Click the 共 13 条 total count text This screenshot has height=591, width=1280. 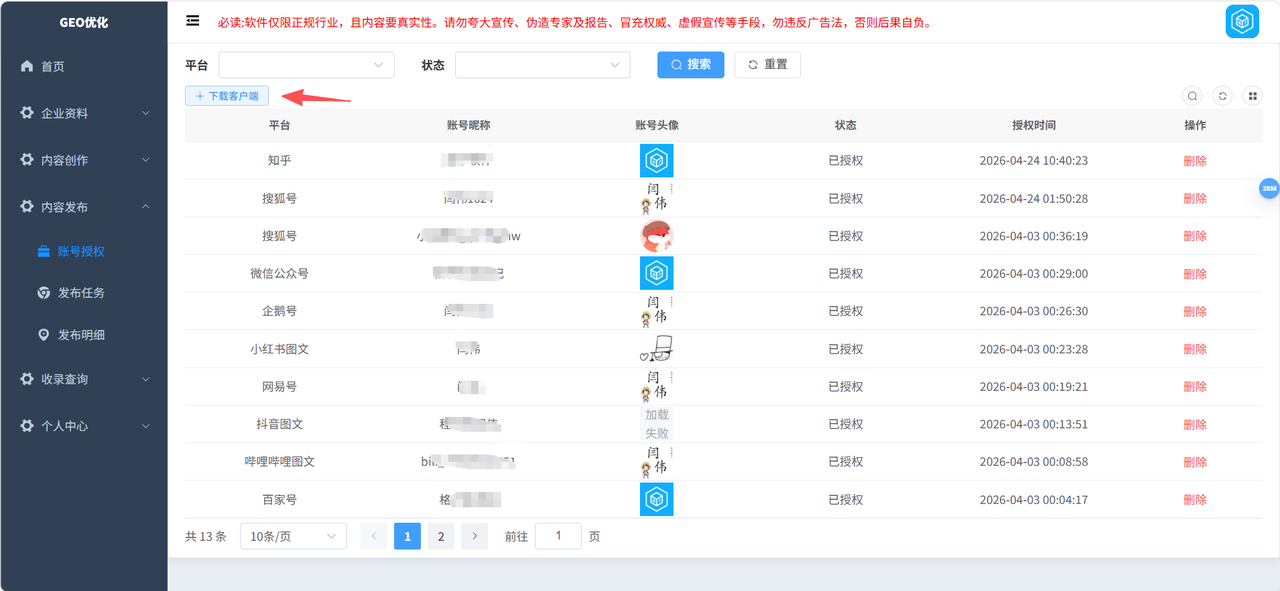pyautogui.click(x=206, y=536)
